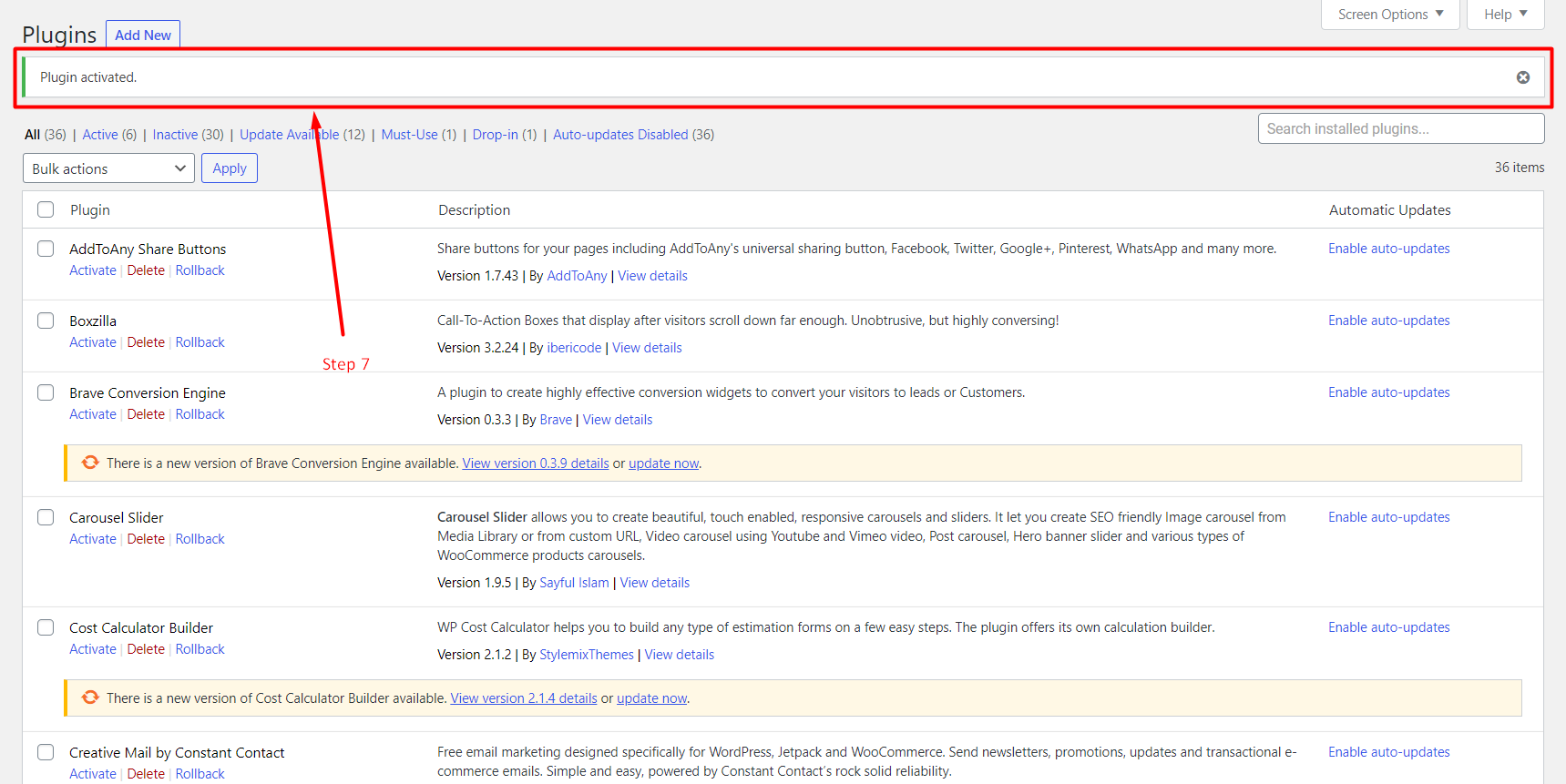
Task: View details for Carousel Slider
Action: tap(655, 583)
